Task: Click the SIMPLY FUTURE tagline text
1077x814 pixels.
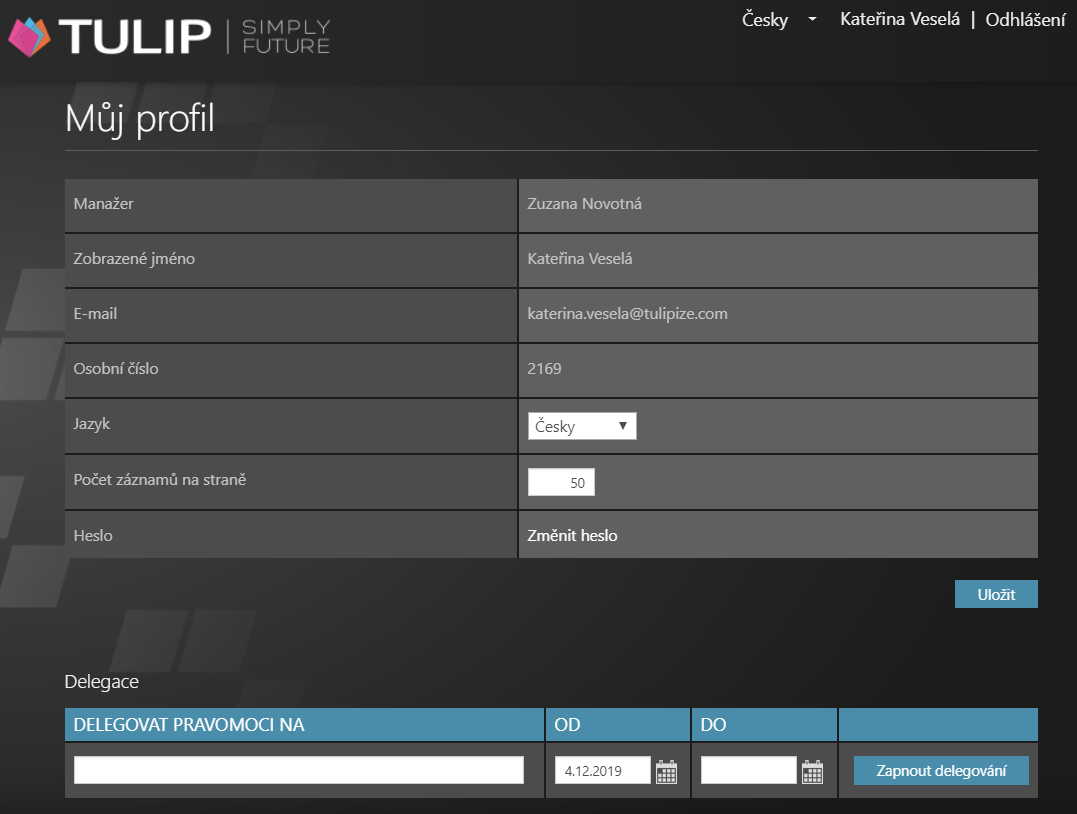Action: pos(286,36)
